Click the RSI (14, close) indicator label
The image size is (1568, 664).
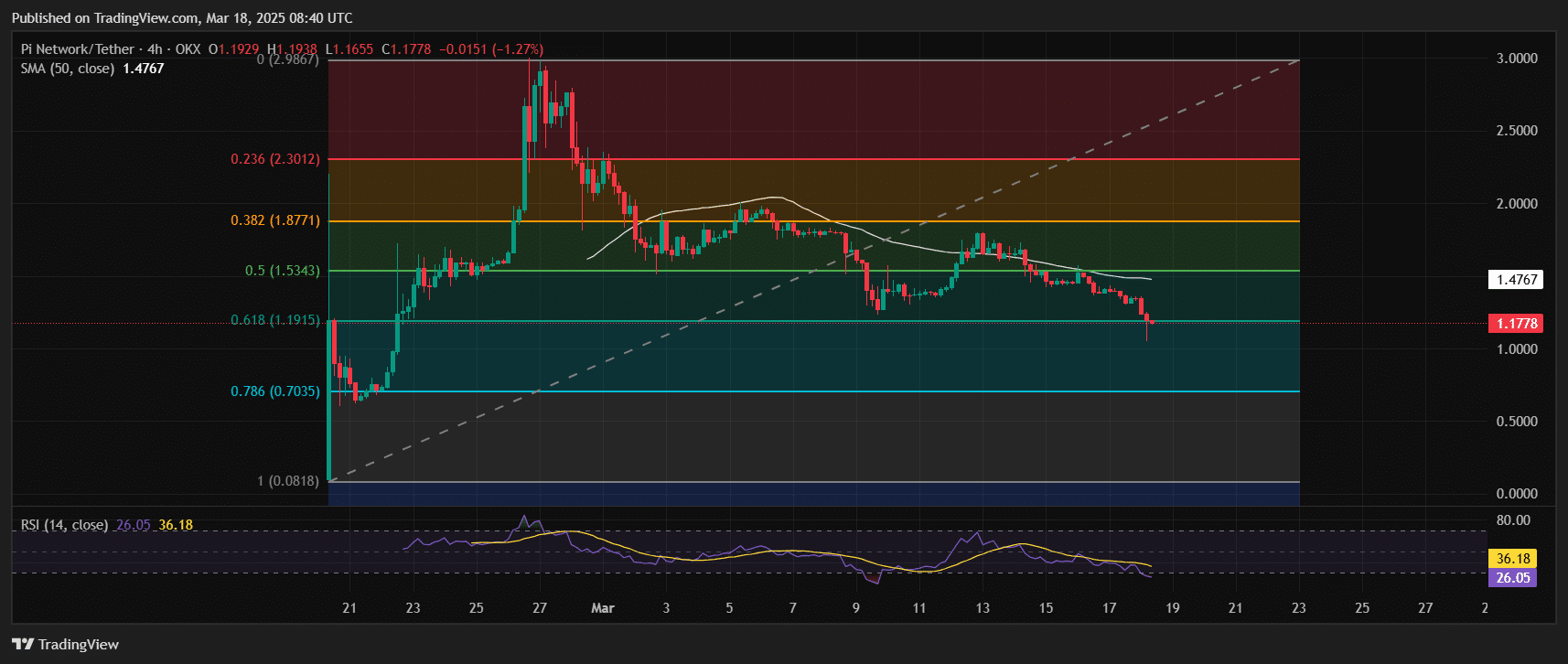pos(64,525)
